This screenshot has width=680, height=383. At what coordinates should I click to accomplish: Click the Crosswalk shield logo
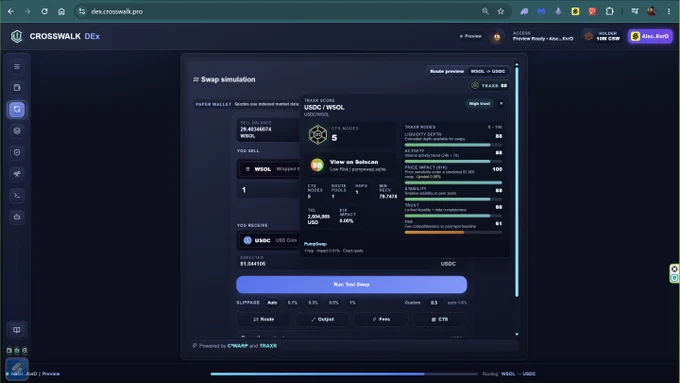point(16,36)
